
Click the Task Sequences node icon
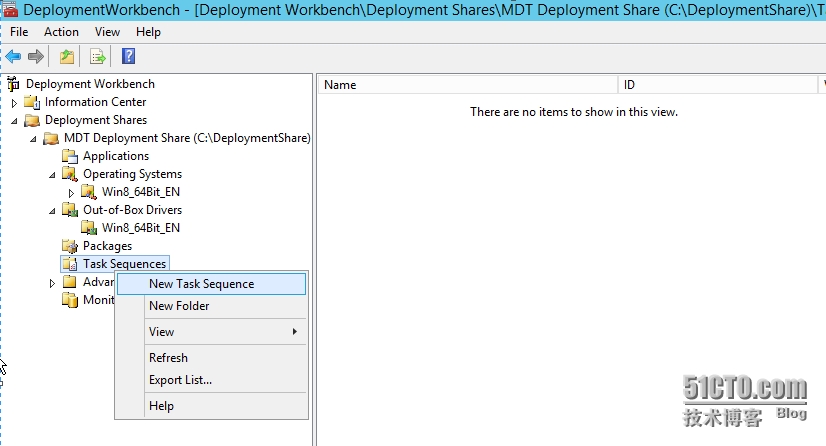[70, 264]
